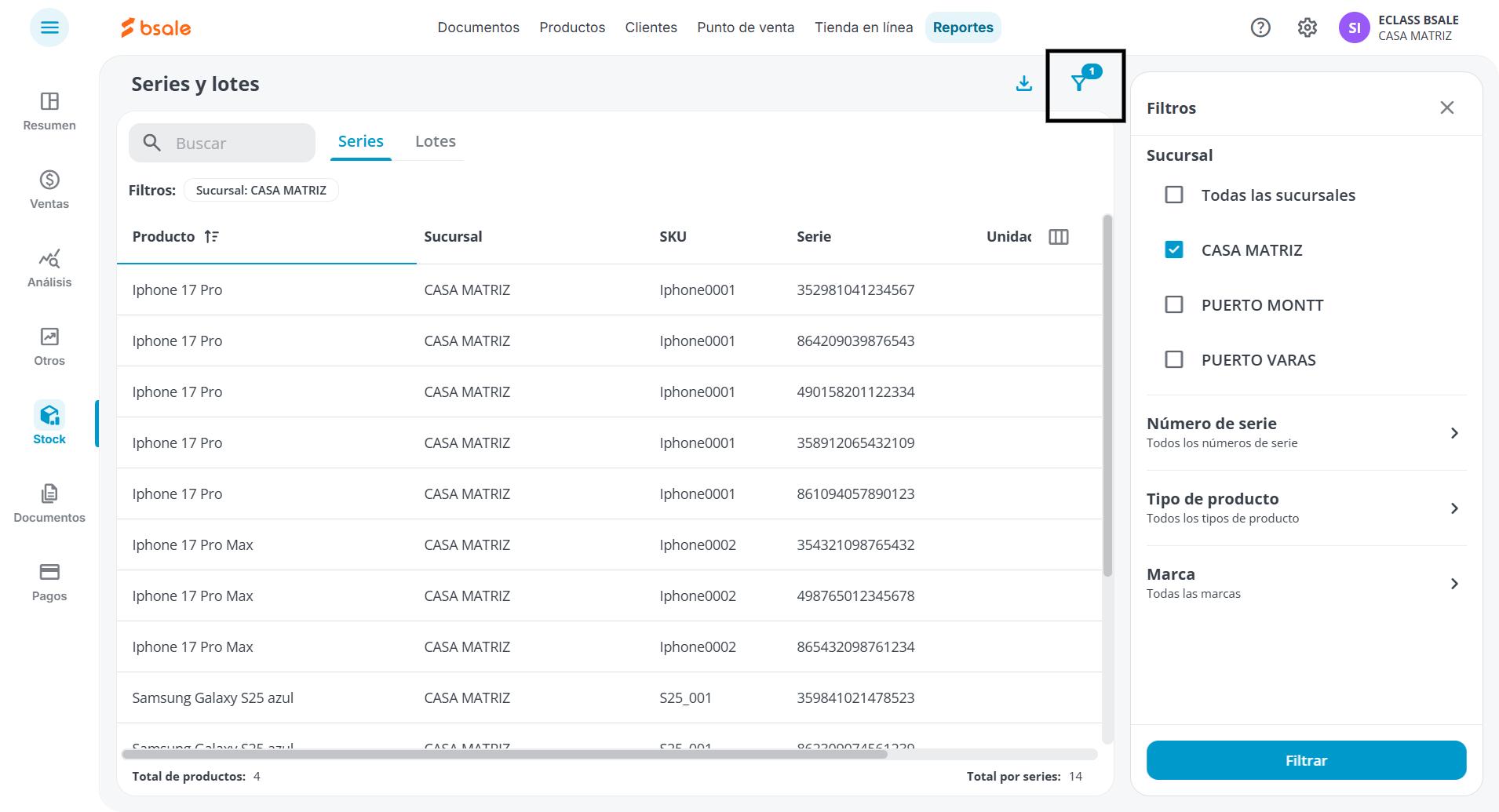Switch to the Lotes tab
Screen dimensions: 1499x812
coord(436,142)
